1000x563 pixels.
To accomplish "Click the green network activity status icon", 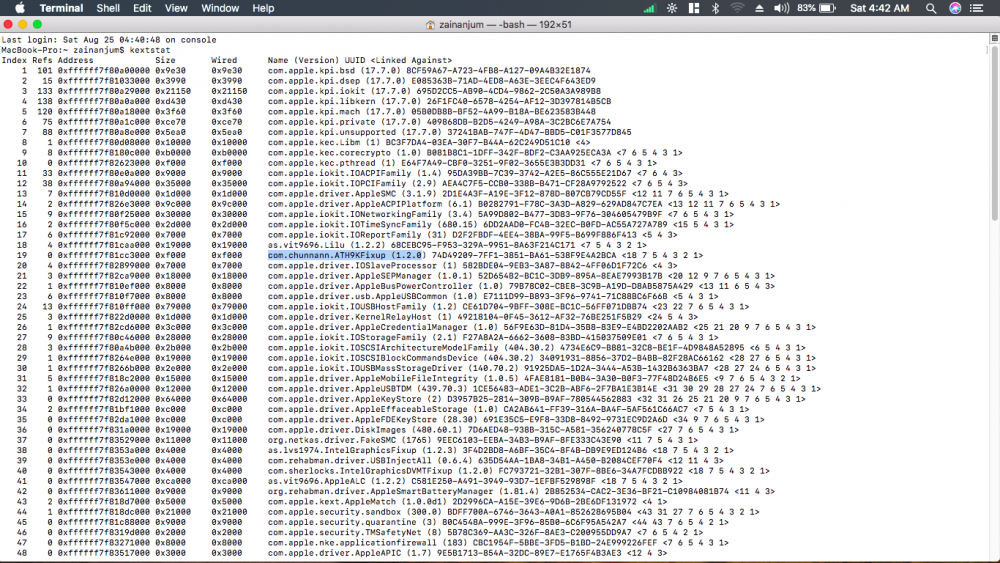I will coord(649,8).
